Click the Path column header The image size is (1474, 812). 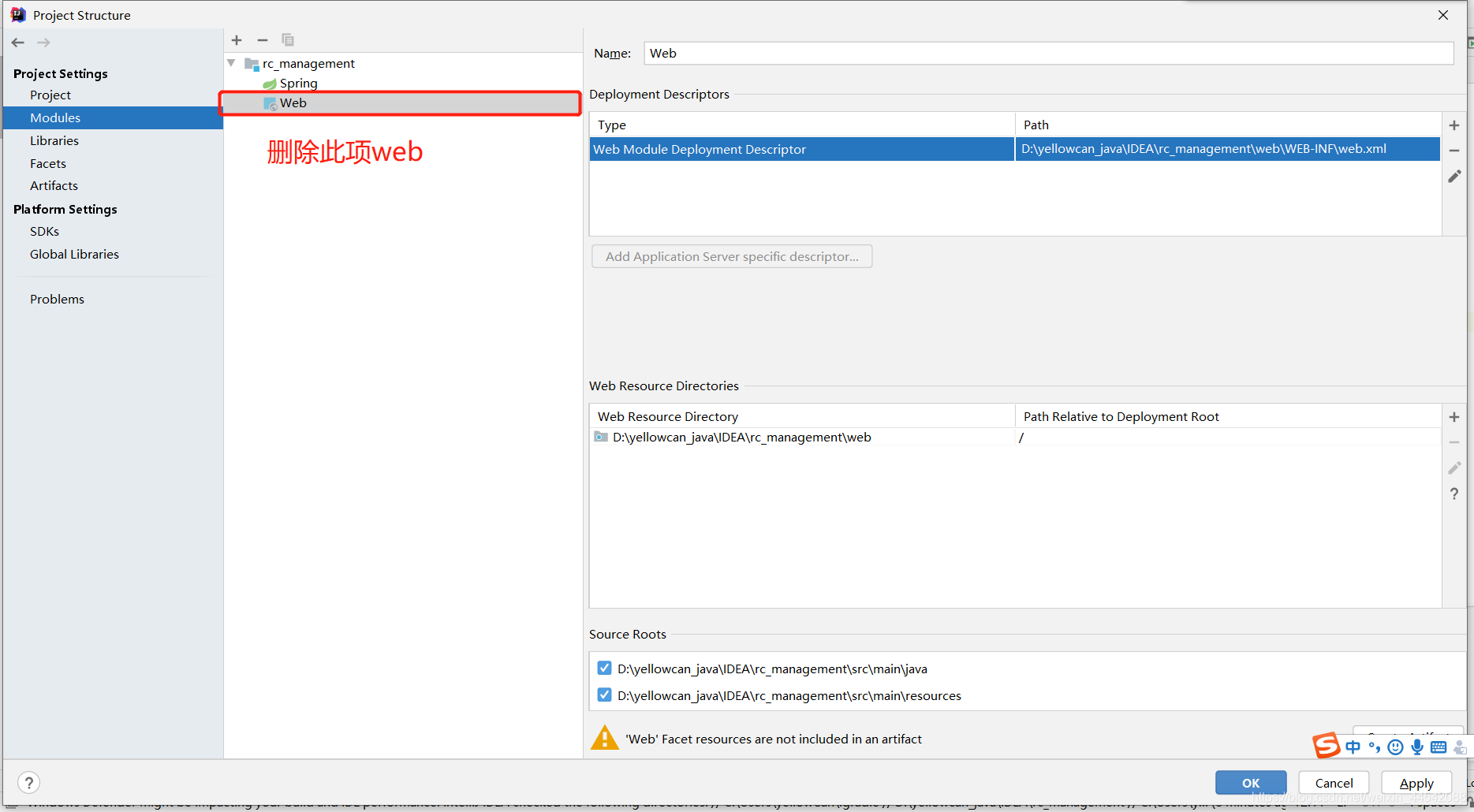click(x=1228, y=125)
